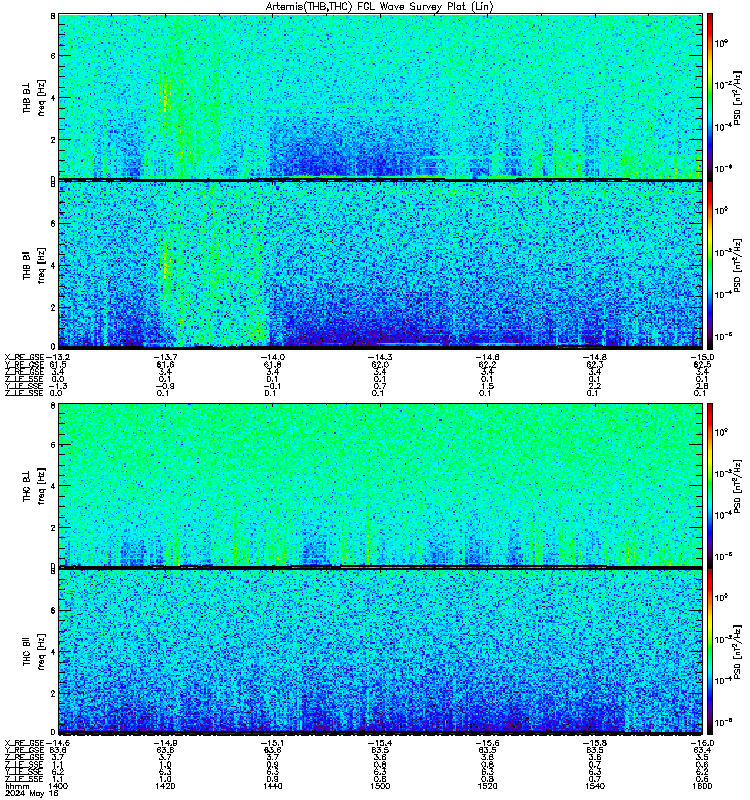
Task: Click PSD [nT²/Hz] label of THC B∥ colorbar
Action: 737,652
